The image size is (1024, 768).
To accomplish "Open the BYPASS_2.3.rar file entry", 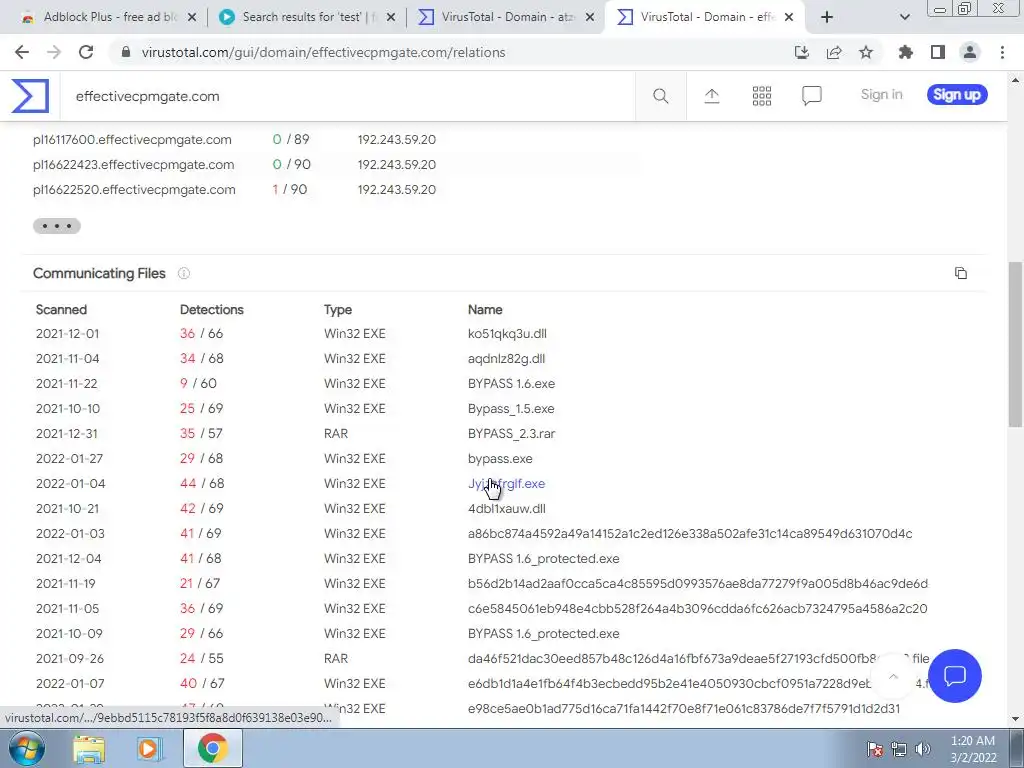I will tap(511, 434).
